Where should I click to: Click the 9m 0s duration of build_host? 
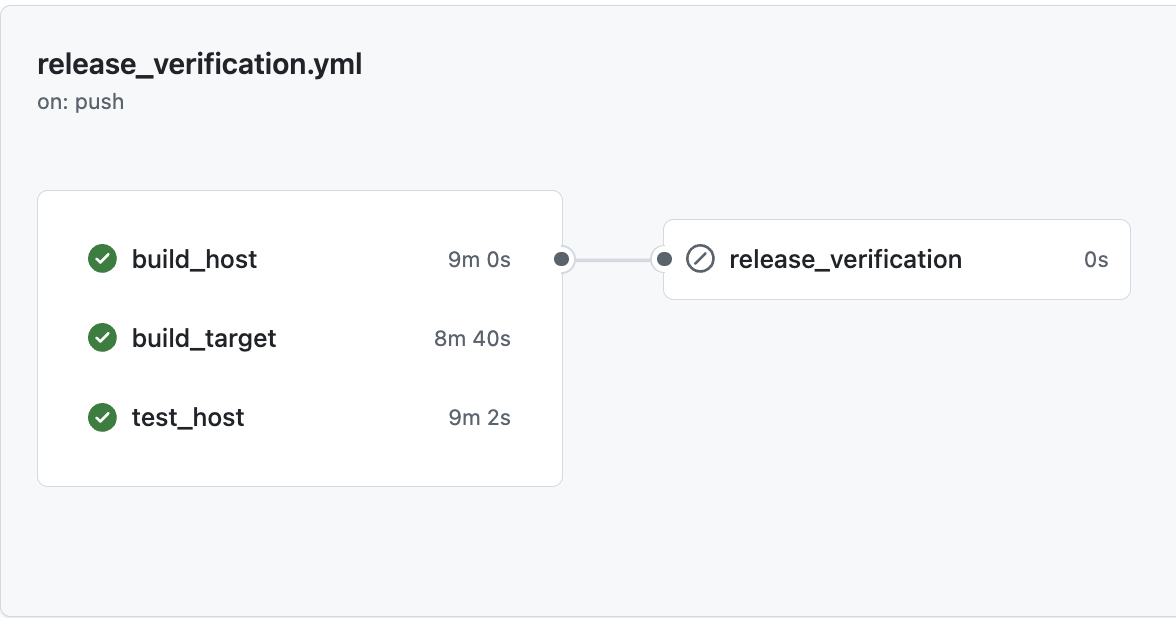pos(478,259)
